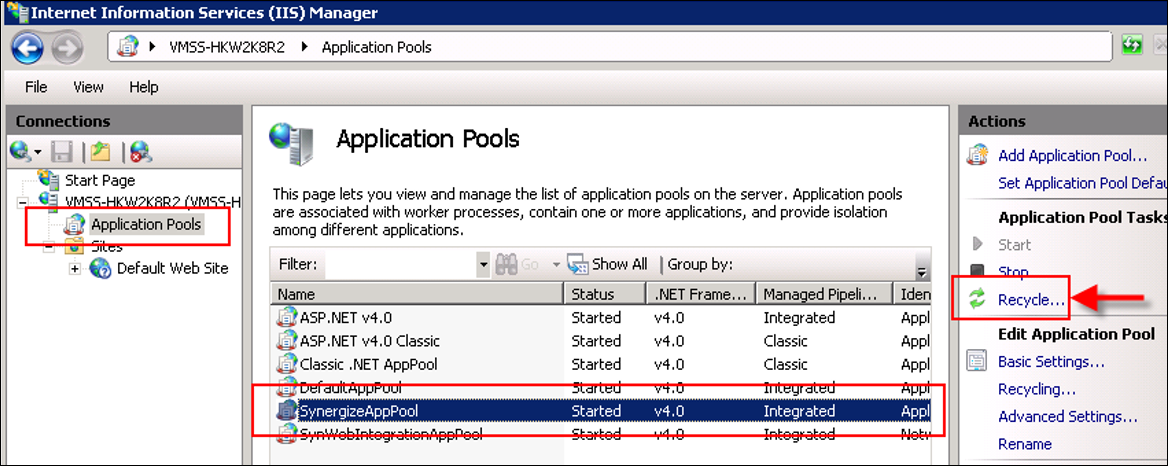
Task: Open the Filter combo box dropdown arrow
Action: tap(483, 264)
